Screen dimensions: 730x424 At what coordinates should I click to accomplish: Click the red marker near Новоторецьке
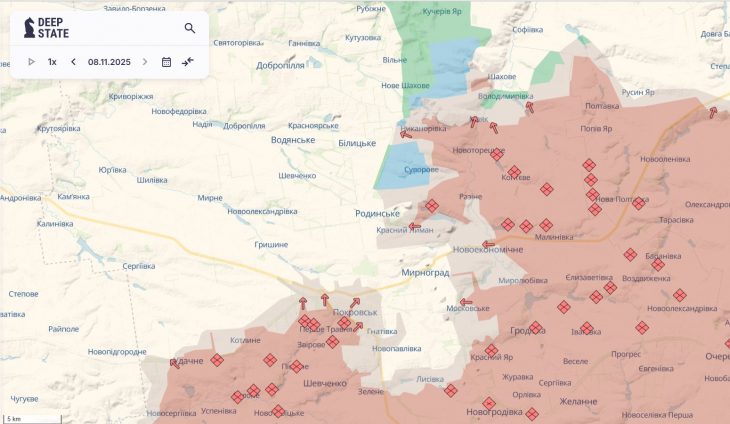[496, 154]
